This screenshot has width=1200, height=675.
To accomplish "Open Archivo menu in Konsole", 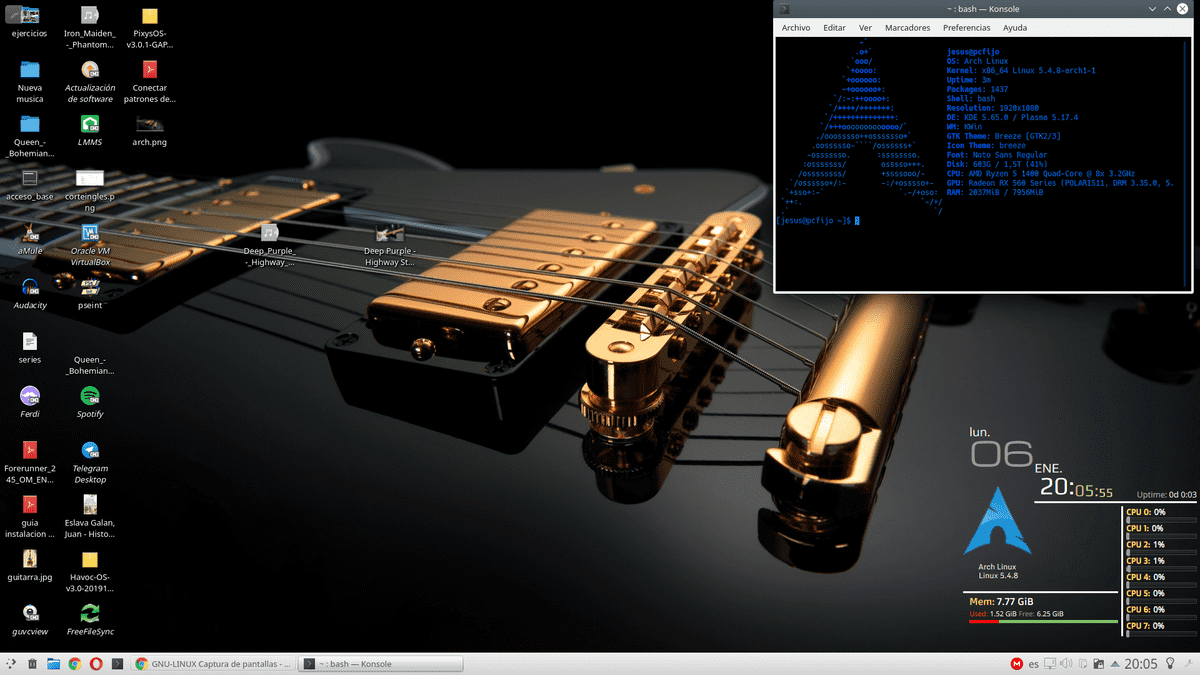I will click(x=796, y=28).
